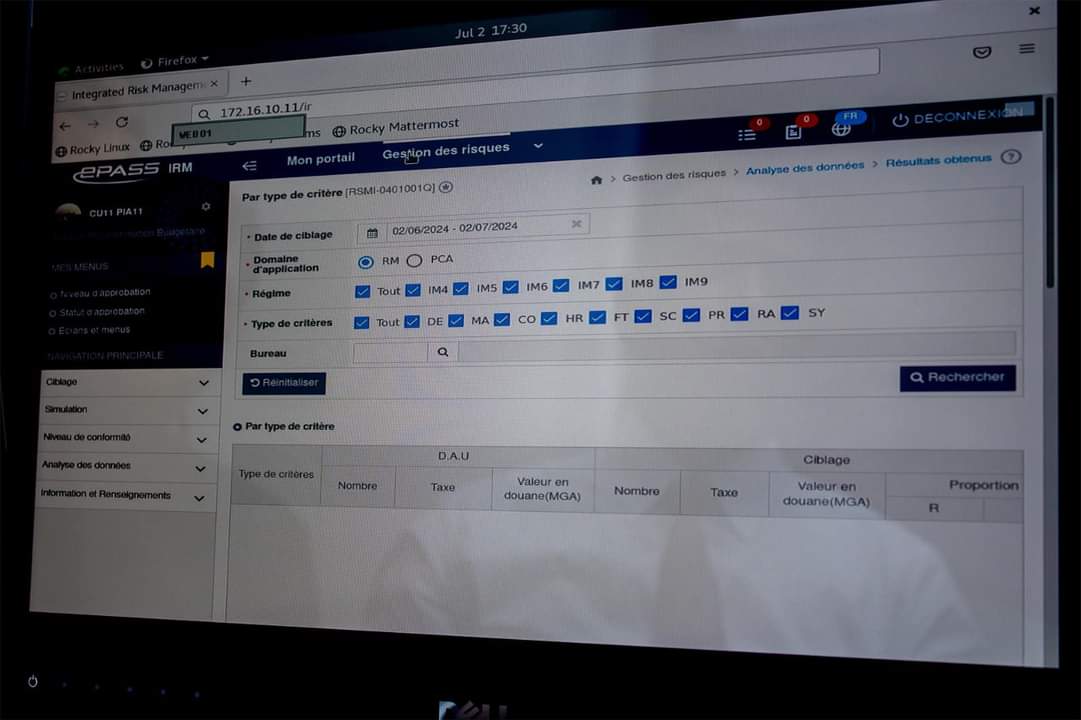The width and height of the screenshot is (1081, 720).
Task: Open Analyse des données breadcrumb link
Action: 805,168
